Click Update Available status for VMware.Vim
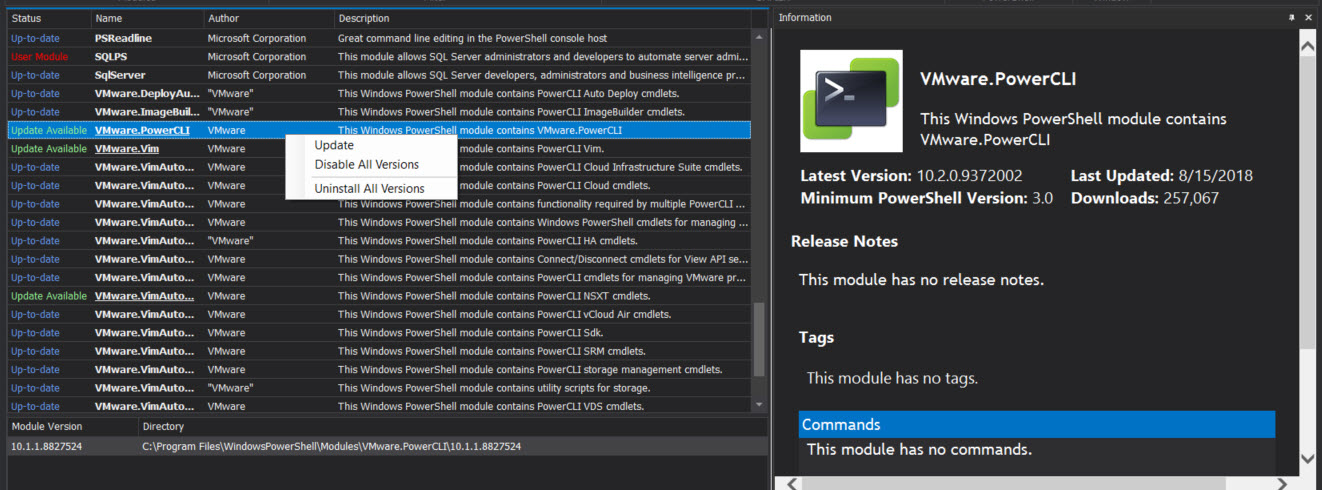Viewport: 1322px width, 490px height. pyautogui.click(x=49, y=148)
